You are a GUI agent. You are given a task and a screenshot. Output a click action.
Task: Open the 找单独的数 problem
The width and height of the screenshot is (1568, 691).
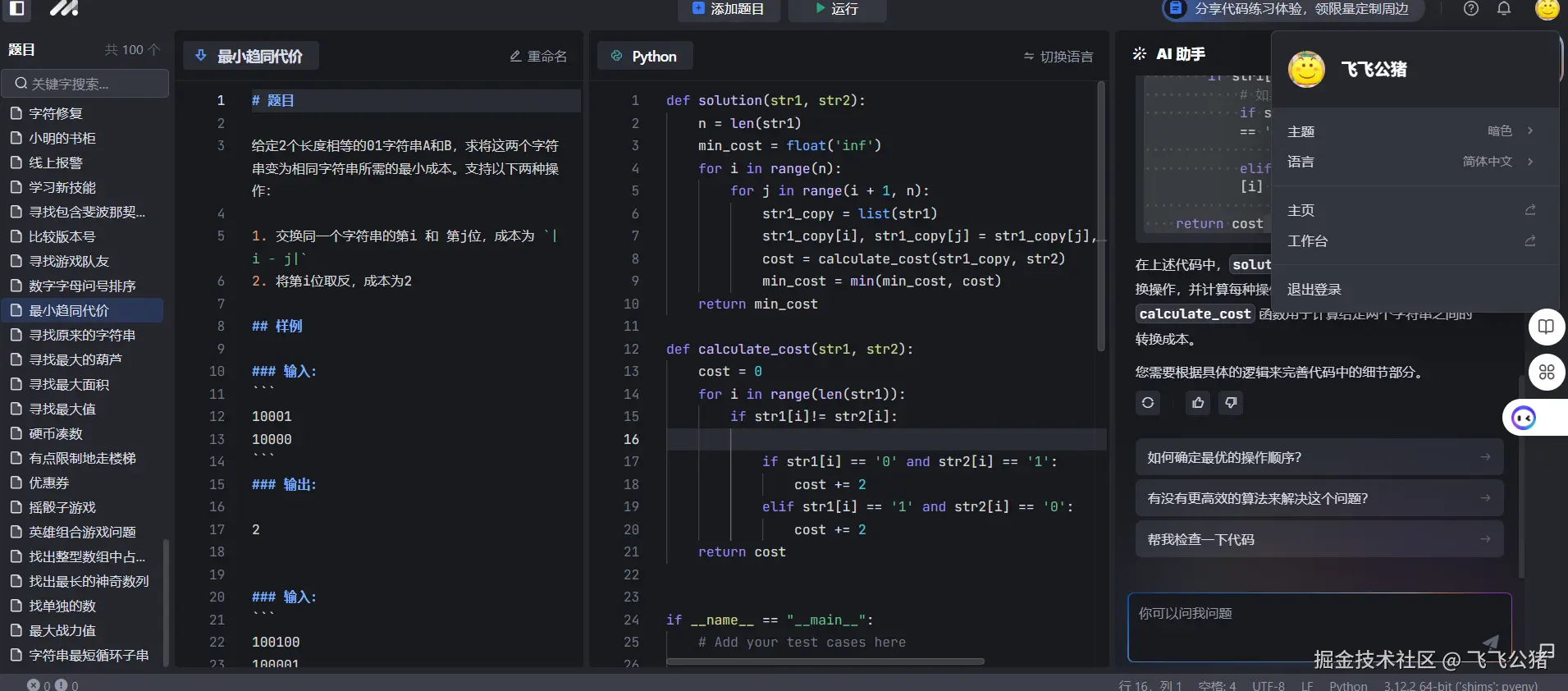click(x=83, y=606)
